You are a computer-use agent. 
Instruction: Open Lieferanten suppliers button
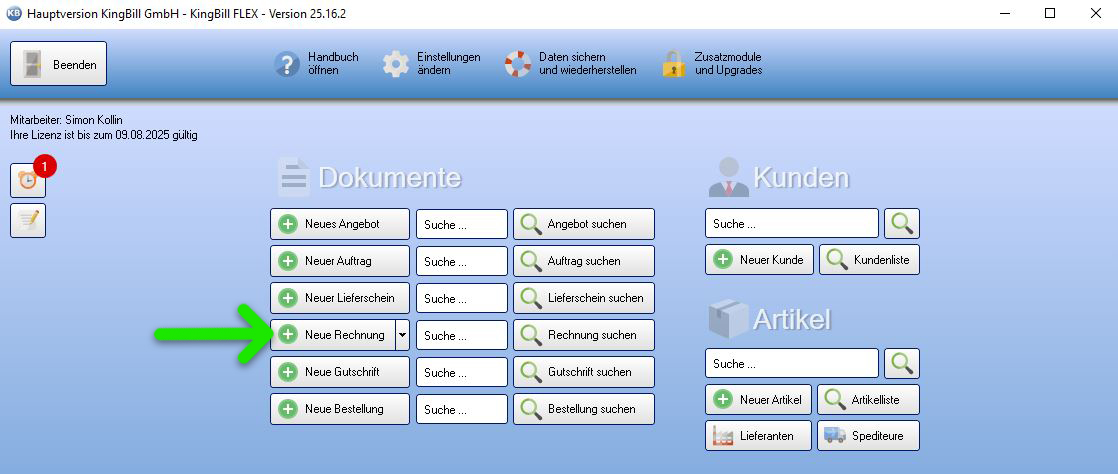click(758, 436)
